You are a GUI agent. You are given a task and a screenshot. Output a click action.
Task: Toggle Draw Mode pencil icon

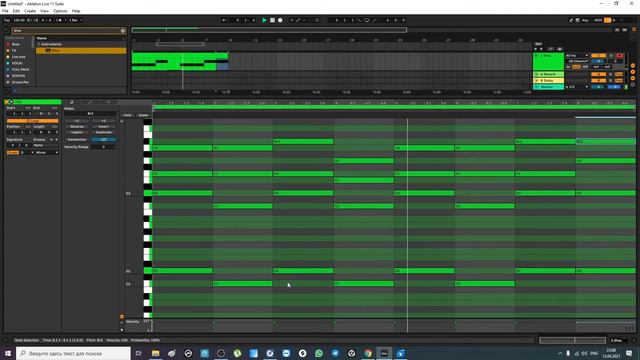pyautogui.click(x=571, y=20)
